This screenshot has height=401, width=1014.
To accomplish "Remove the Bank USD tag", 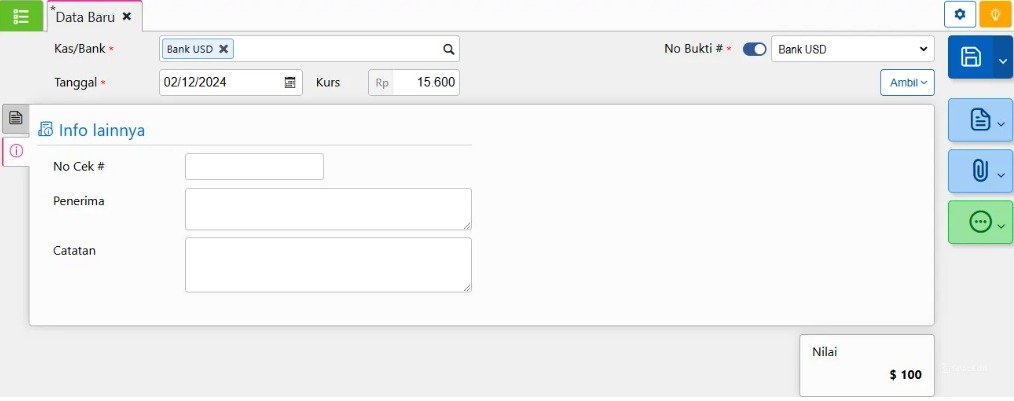I will coord(224,49).
